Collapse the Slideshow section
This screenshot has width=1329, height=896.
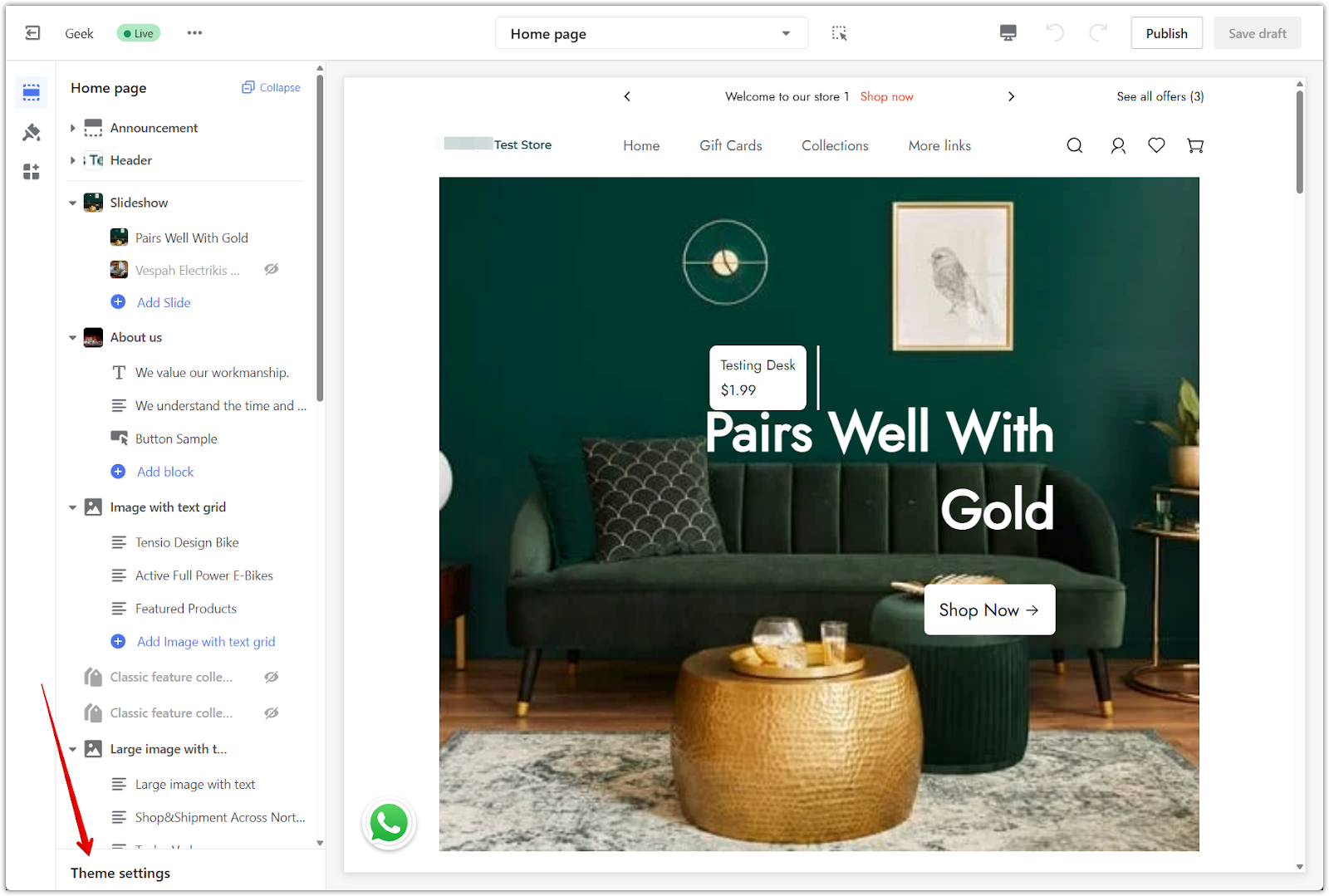click(72, 203)
